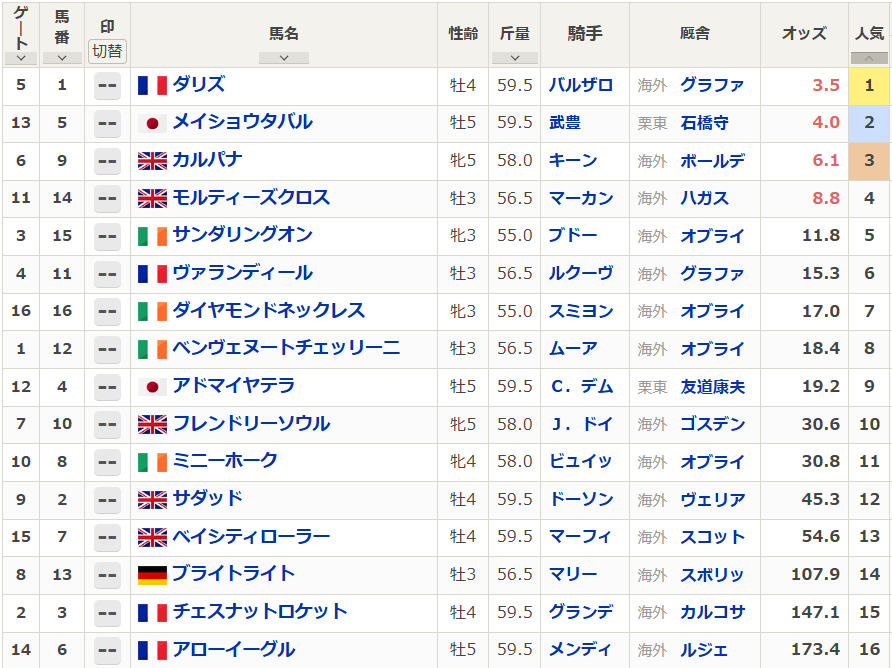Toggle mark selector for アドマイヤテラ row
The image size is (892, 668).
click(x=107, y=387)
